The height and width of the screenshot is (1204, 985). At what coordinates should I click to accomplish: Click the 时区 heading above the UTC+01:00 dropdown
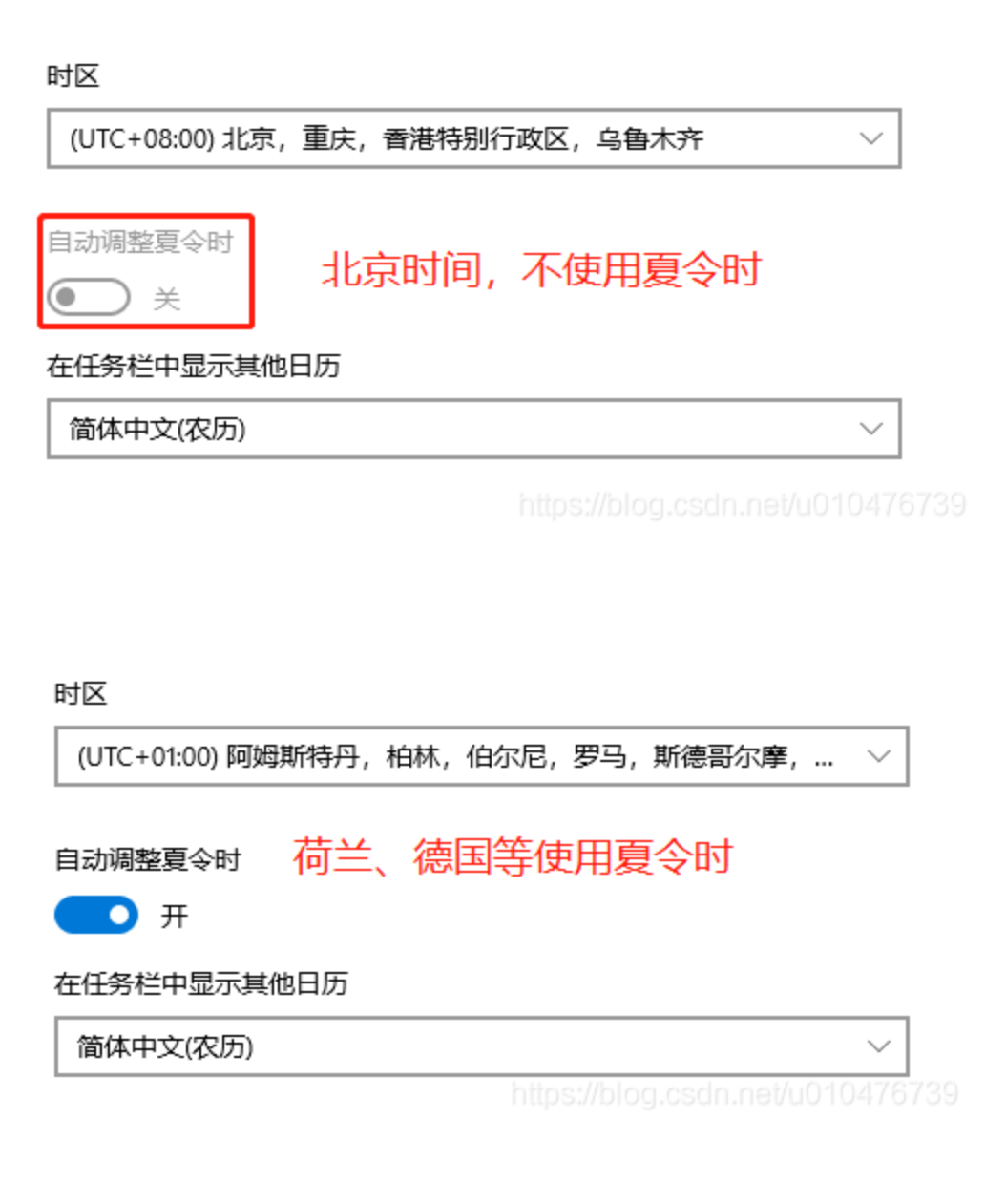click(81, 693)
